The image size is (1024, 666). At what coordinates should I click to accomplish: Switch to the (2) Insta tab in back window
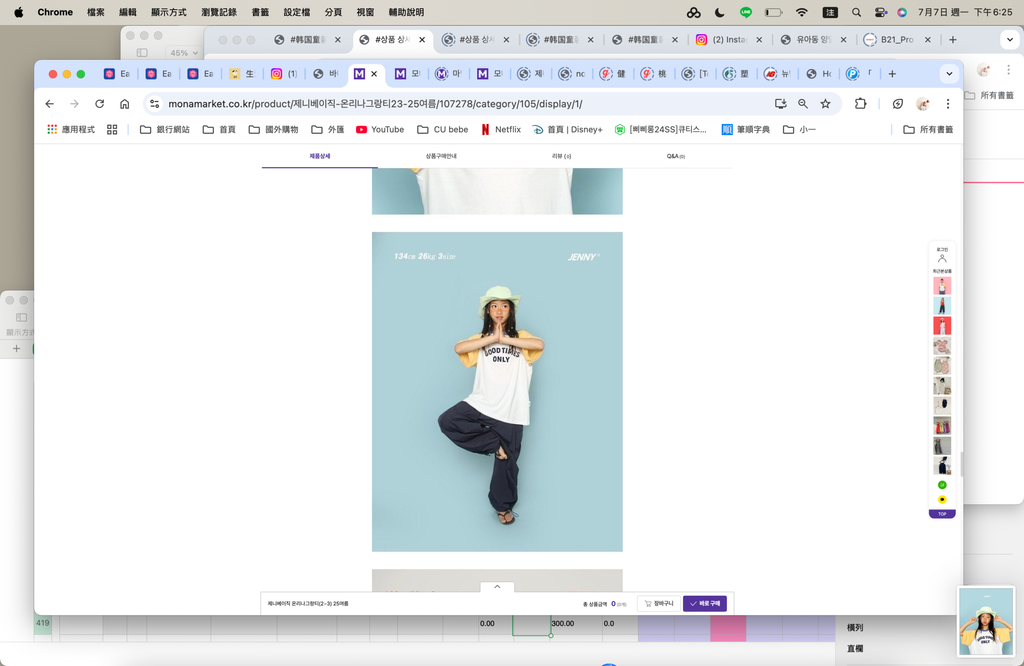(729, 40)
